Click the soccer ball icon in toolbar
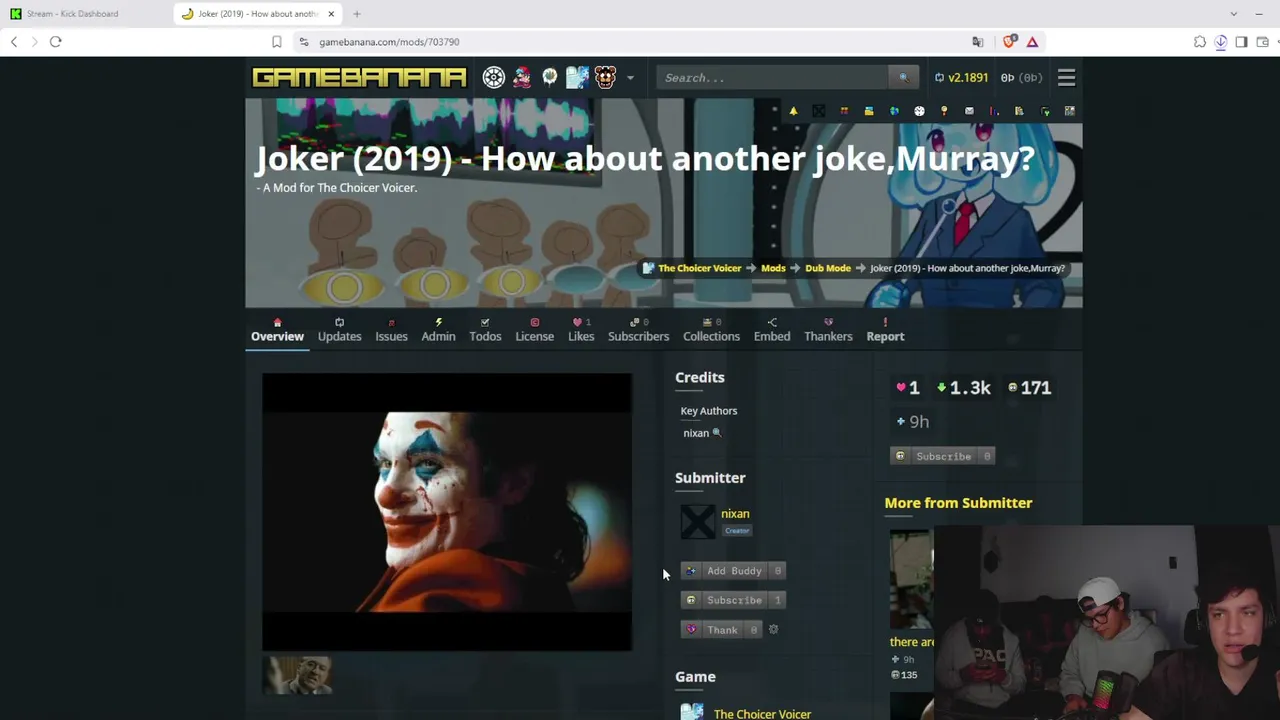 point(919,111)
